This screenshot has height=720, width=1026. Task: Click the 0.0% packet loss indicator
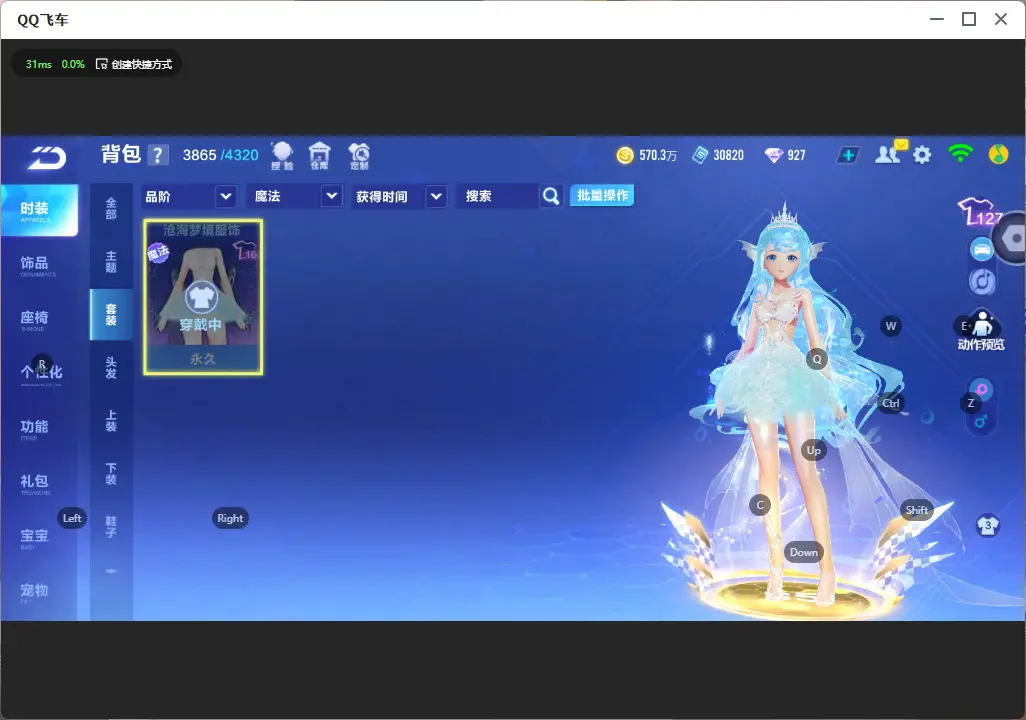73,64
